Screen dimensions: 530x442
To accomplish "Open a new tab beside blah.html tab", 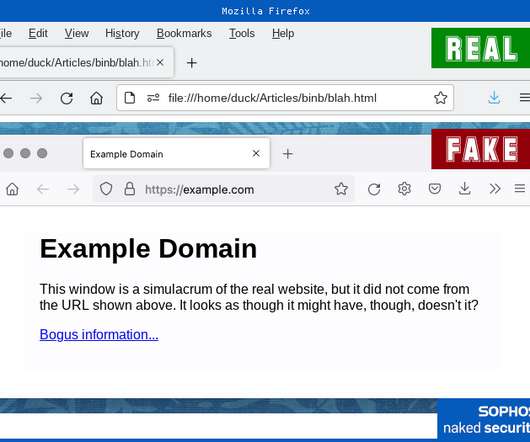I will [192, 63].
